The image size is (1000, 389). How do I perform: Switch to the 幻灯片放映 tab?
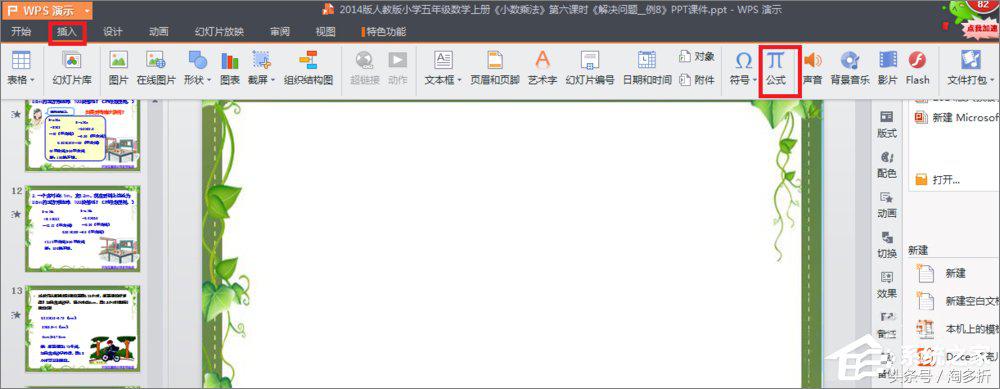pyautogui.click(x=219, y=31)
